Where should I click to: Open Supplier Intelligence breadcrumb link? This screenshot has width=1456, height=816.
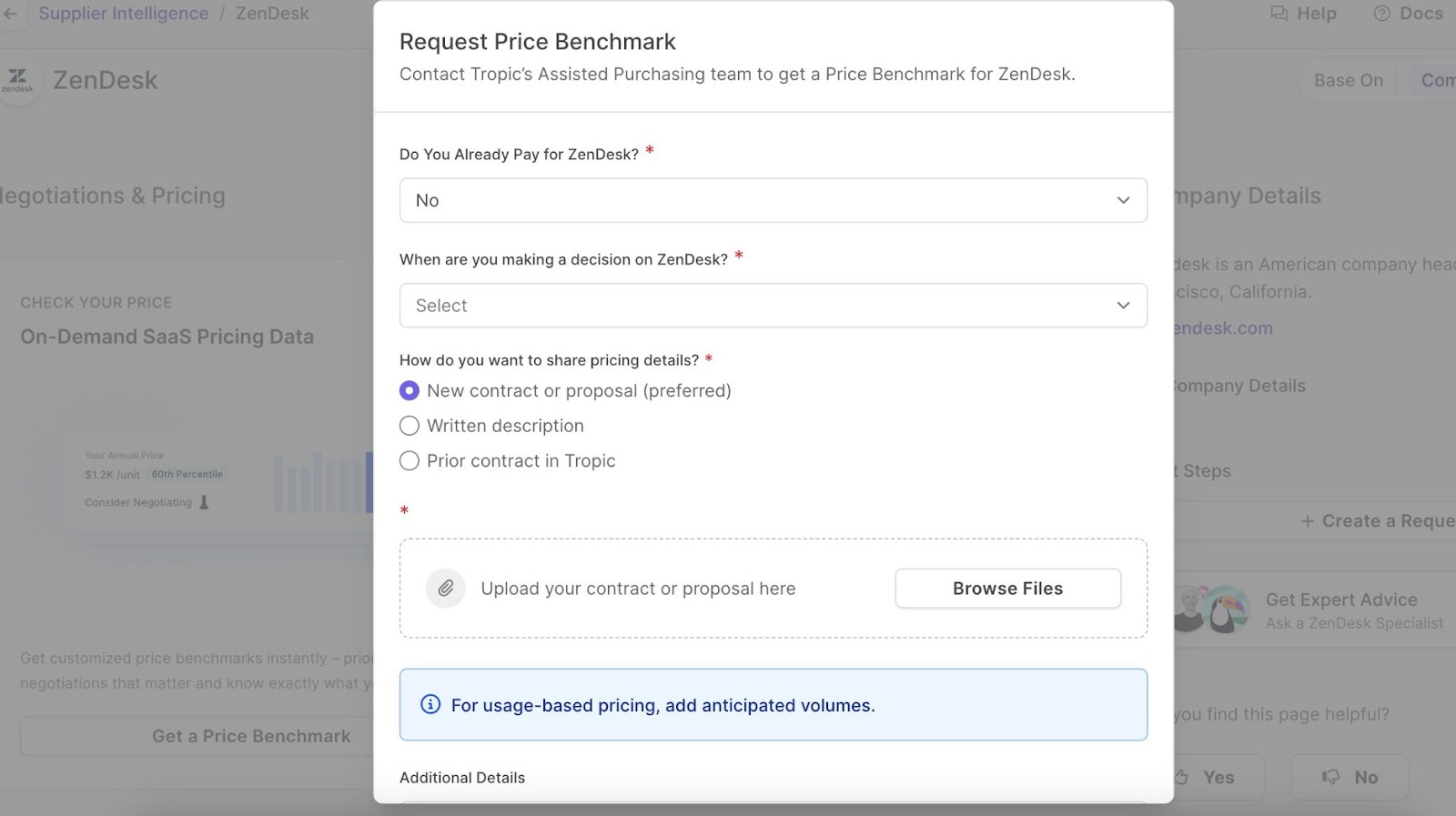pos(124,14)
